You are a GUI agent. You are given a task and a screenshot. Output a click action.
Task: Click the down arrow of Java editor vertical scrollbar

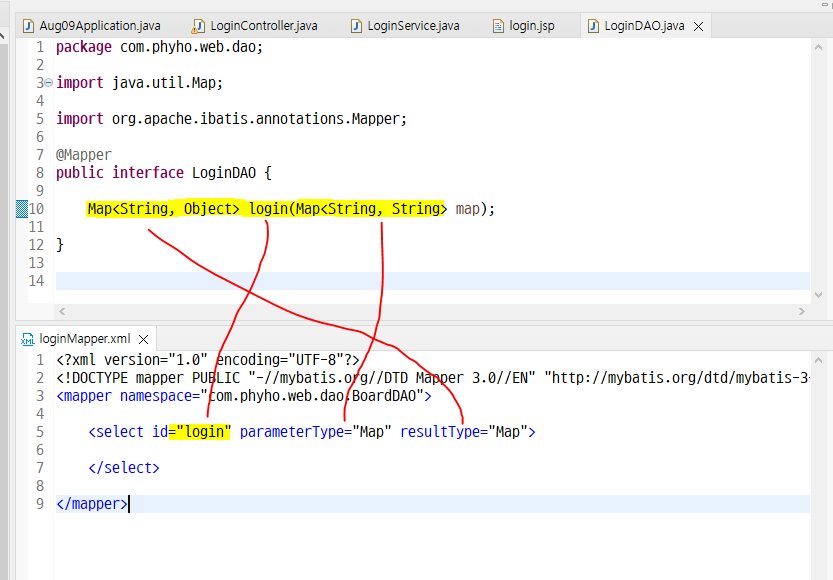coord(818,295)
